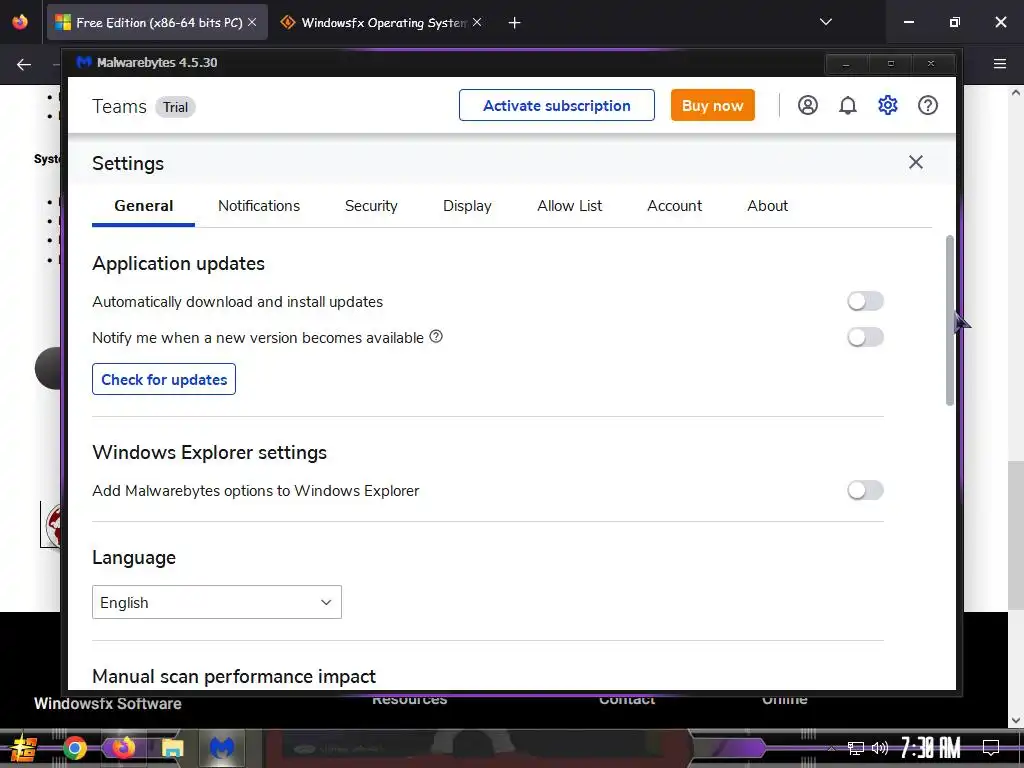Close the Free Edition browser tab

[252, 22]
